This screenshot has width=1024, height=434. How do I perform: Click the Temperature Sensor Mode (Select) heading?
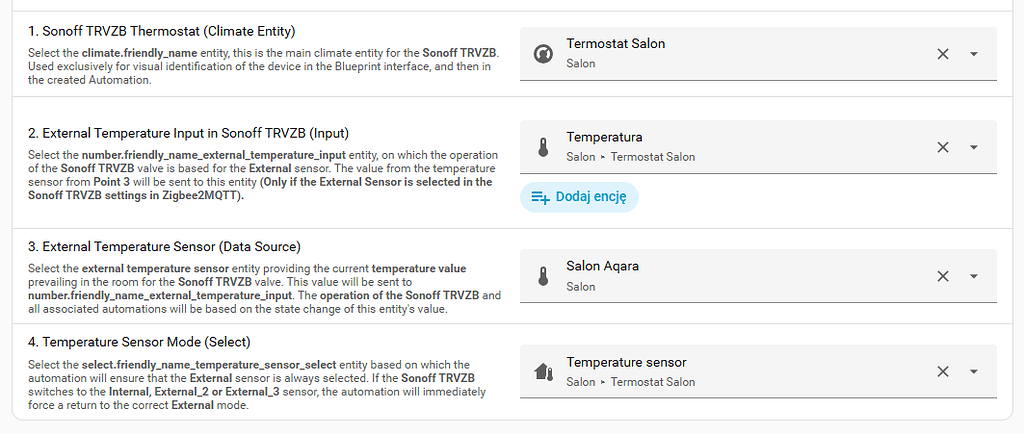140,342
